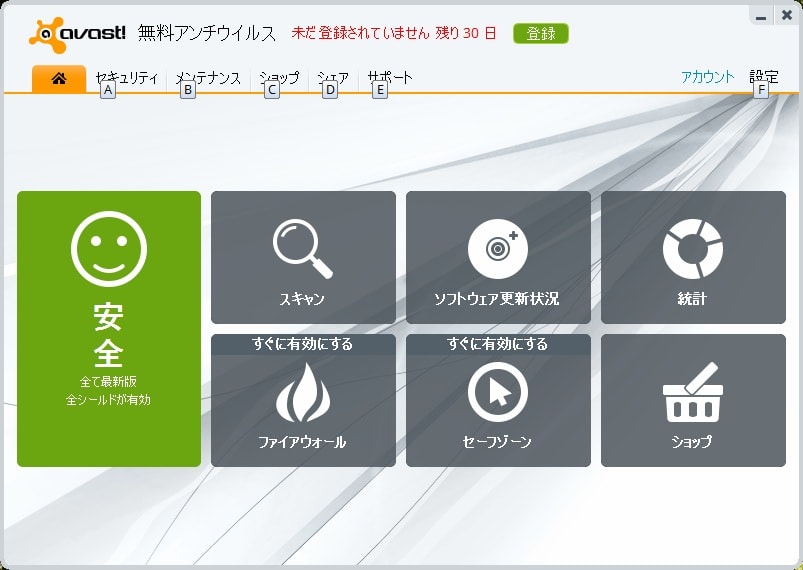The image size is (803, 570).
Task: Open the セキュリティ tab
Action: coord(126,78)
